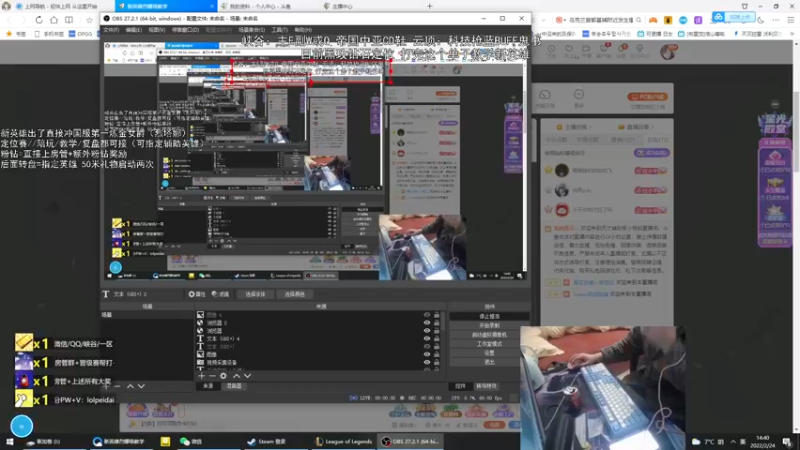The width and height of the screenshot is (800, 450).
Task: Move scene up with the scenes arrow
Action: [x=130, y=386]
